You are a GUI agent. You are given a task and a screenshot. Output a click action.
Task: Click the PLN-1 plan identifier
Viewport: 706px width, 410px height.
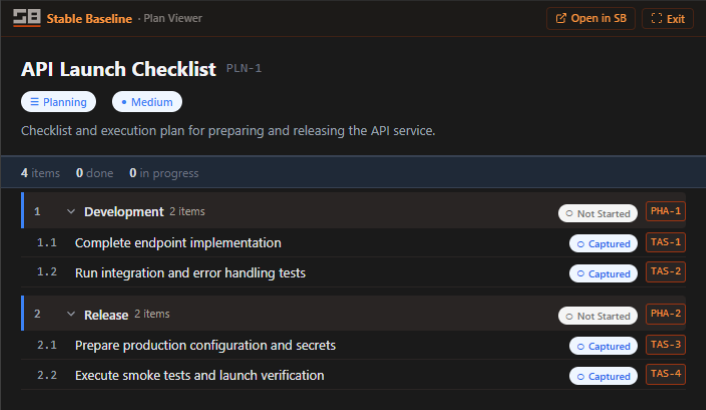tap(244, 69)
